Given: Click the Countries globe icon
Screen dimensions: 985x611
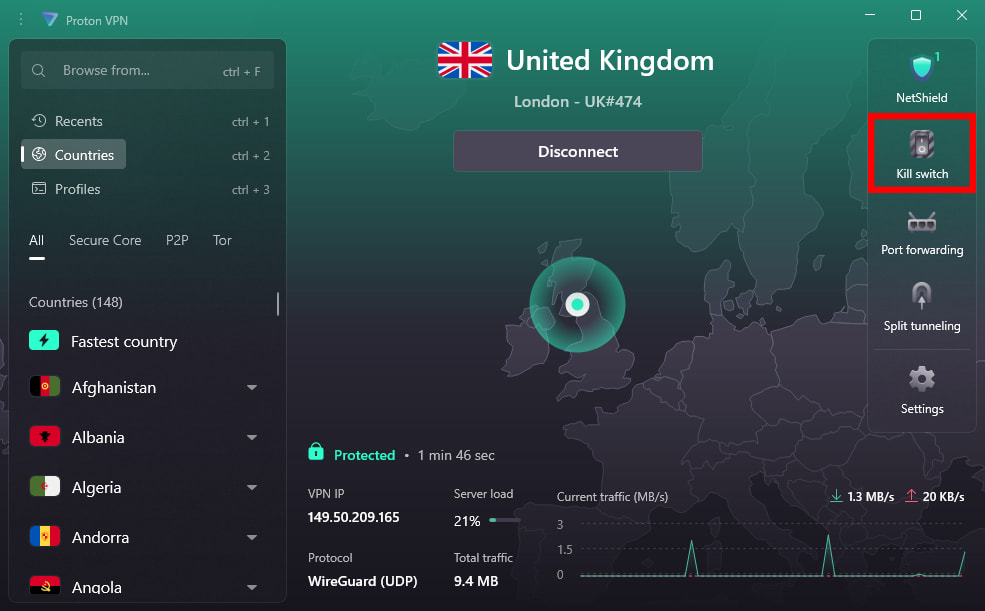Looking at the screenshot, I should 39,154.
